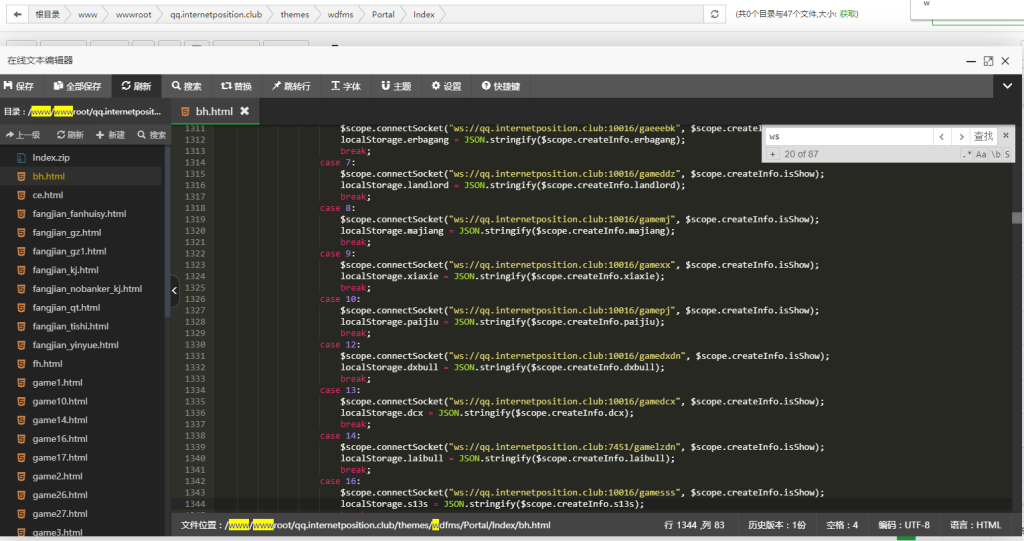
Task: Click the find input field containing 'ws'
Action: click(x=848, y=136)
